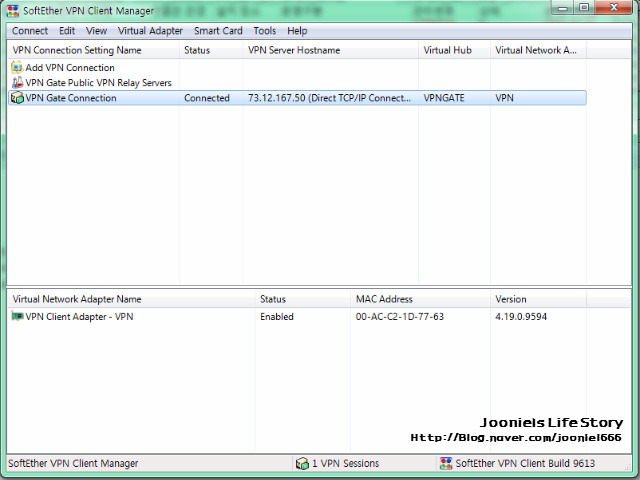Click the VPN Client Adapter network card icon
Screen dimensions: 640x480
click(17, 316)
